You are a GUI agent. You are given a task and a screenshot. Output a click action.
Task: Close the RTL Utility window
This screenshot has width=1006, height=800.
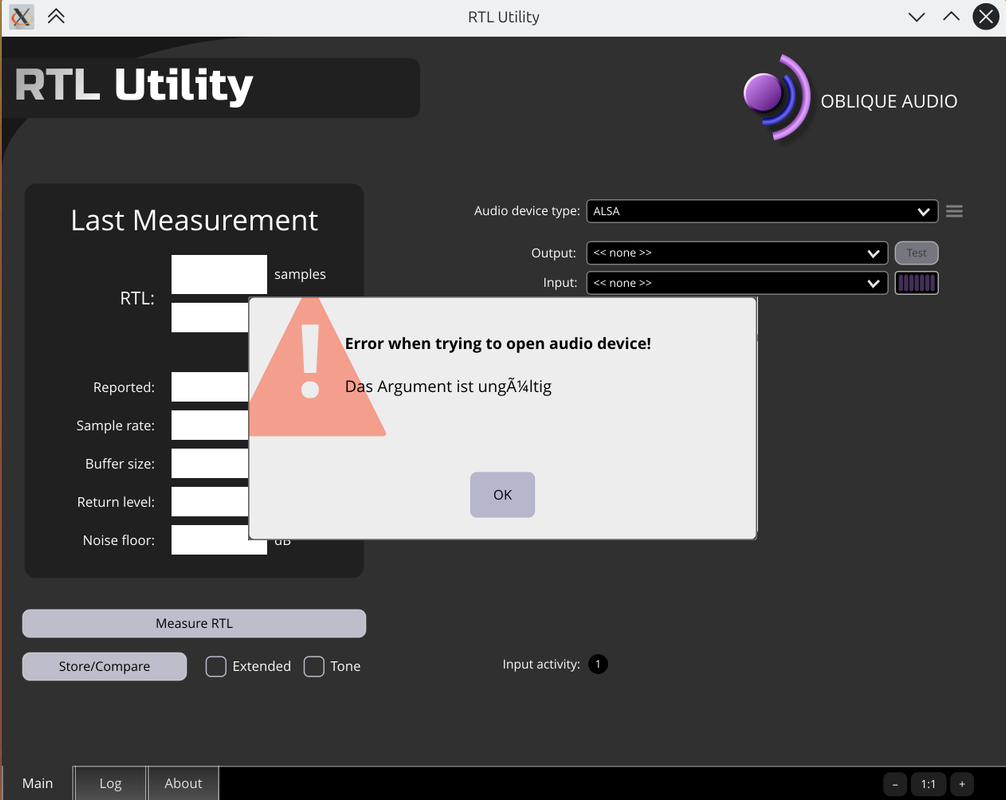(986, 17)
